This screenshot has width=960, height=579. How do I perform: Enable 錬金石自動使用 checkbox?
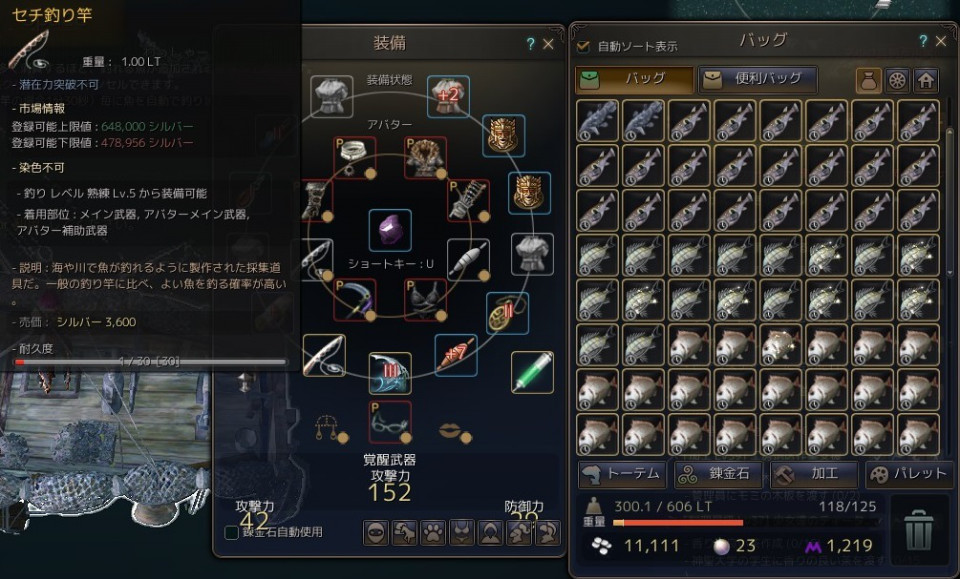coord(231,532)
